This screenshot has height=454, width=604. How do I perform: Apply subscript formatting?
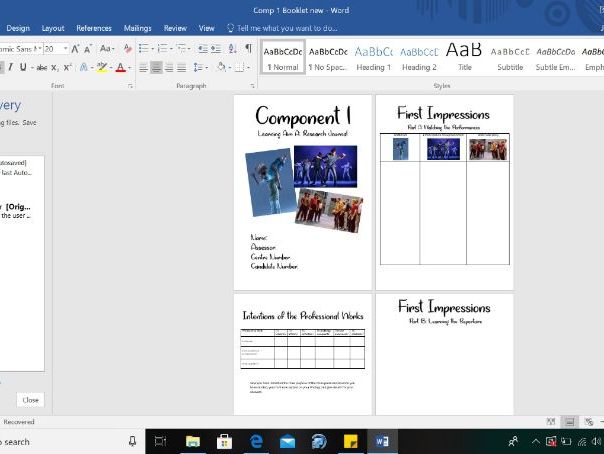pos(55,68)
